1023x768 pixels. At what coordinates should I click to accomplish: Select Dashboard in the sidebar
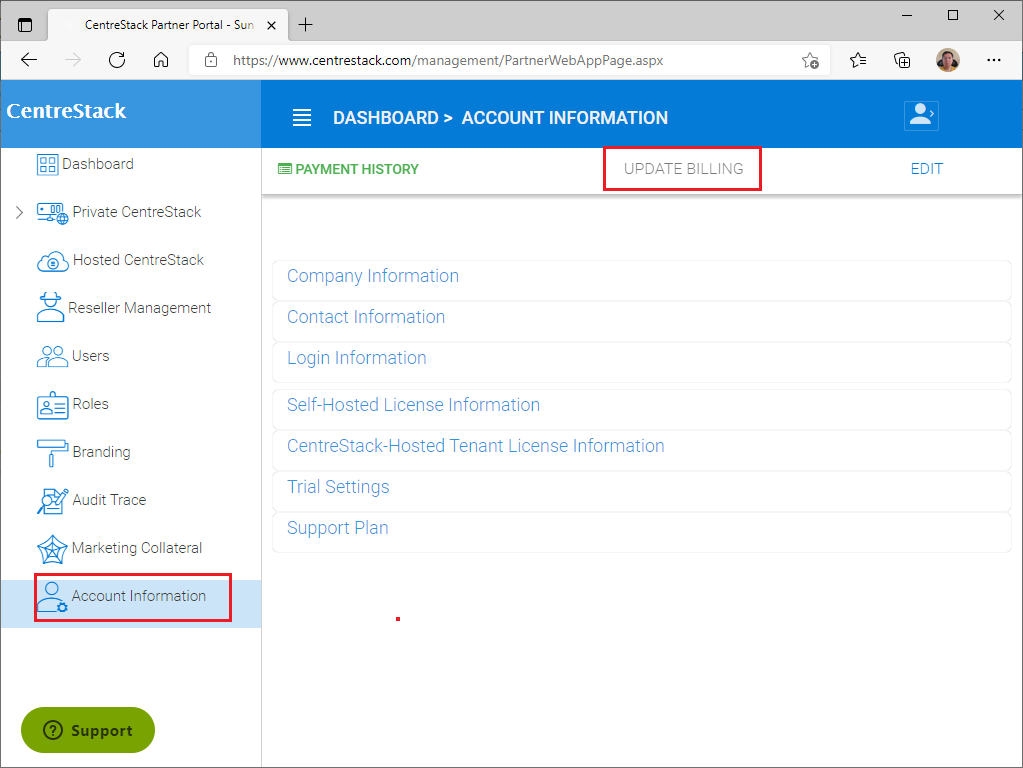point(98,164)
